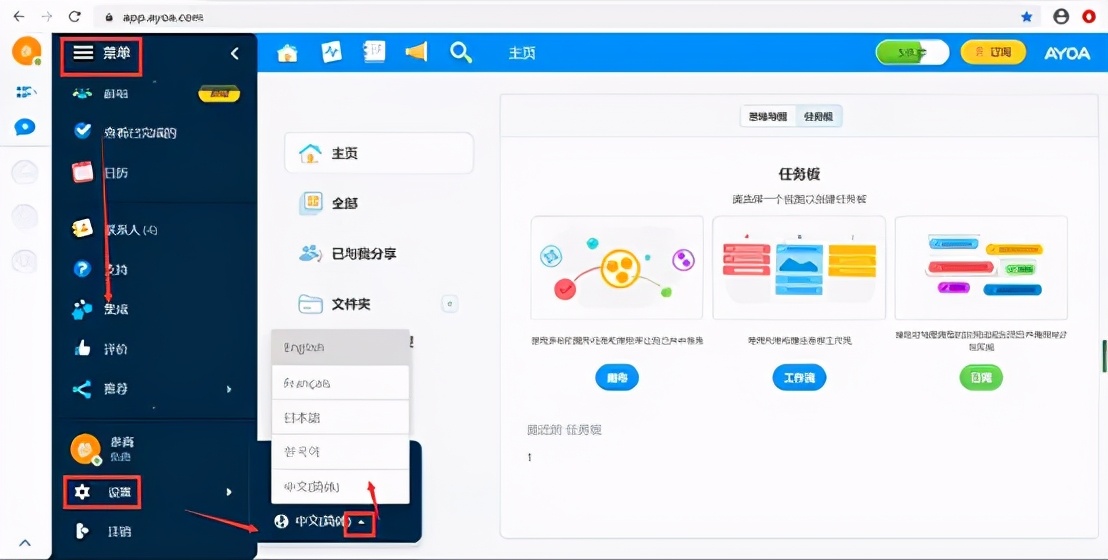Click the red Opera extension icon

click(x=1091, y=16)
